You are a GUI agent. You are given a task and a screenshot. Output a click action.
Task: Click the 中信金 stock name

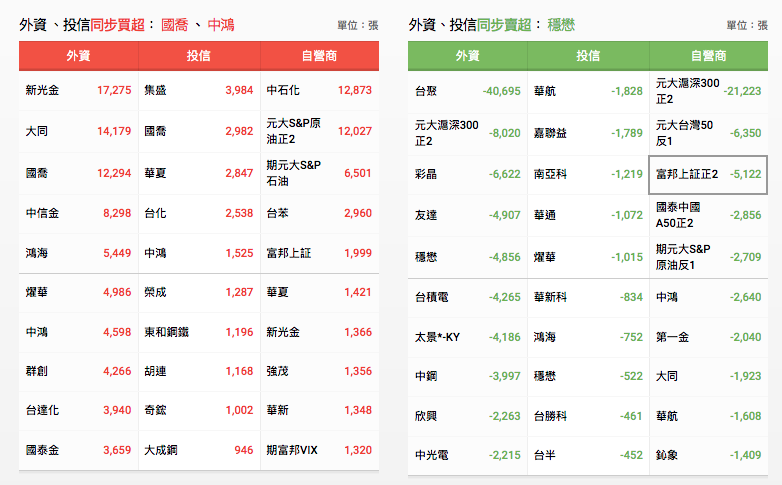42,214
